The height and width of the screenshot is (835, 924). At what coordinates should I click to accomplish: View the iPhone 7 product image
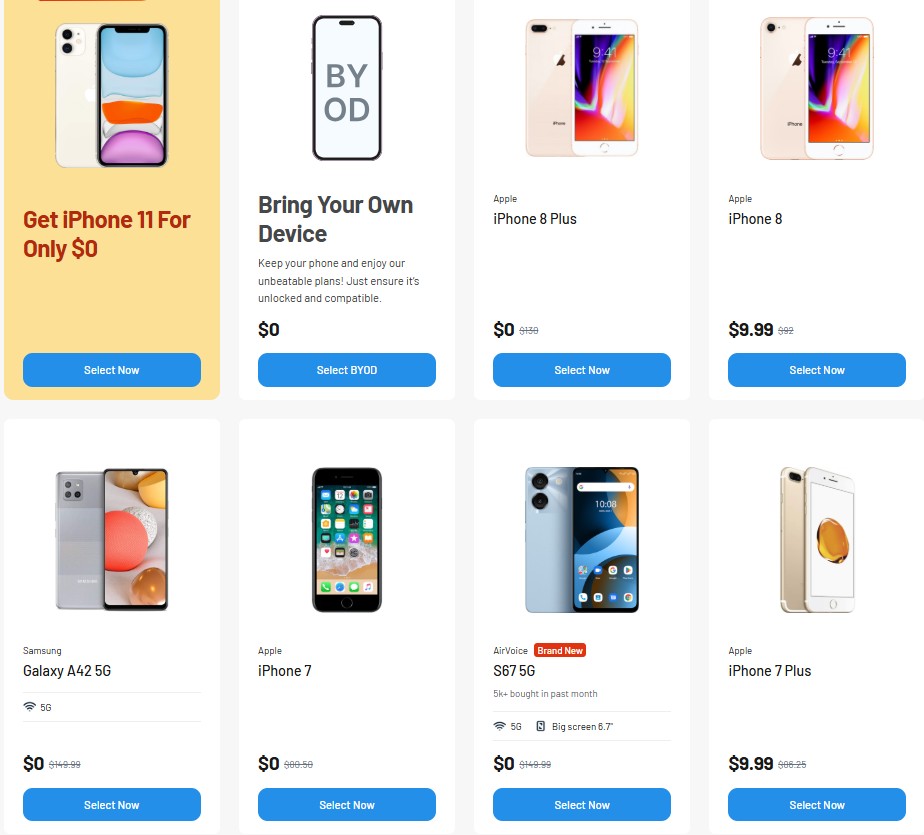coord(347,539)
